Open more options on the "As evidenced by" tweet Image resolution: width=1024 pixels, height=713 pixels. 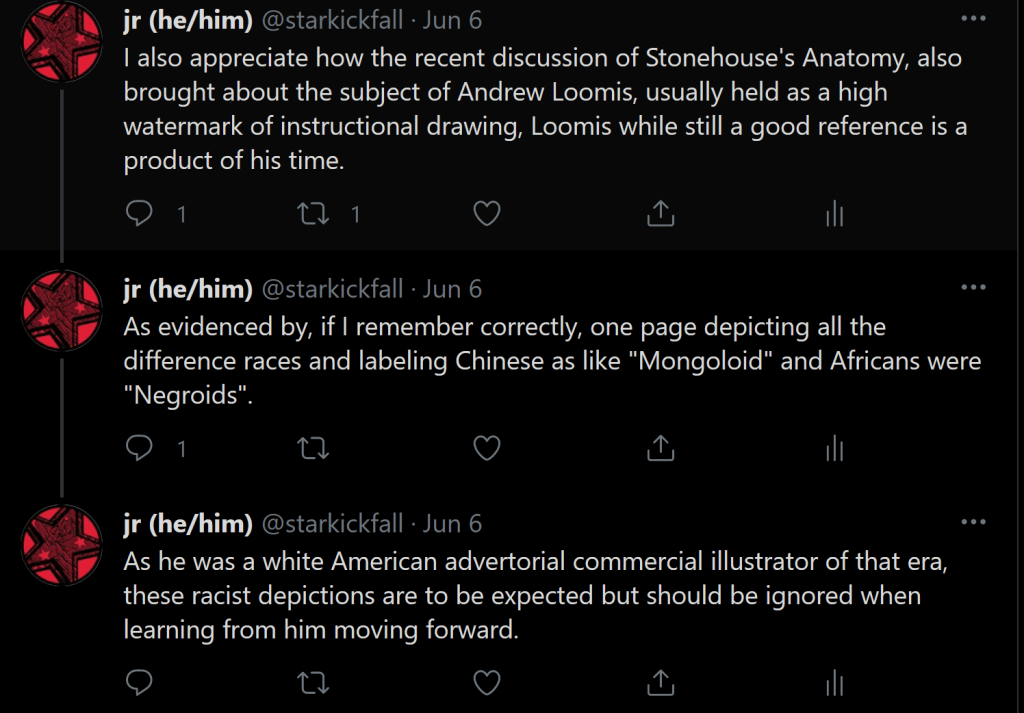(x=972, y=287)
